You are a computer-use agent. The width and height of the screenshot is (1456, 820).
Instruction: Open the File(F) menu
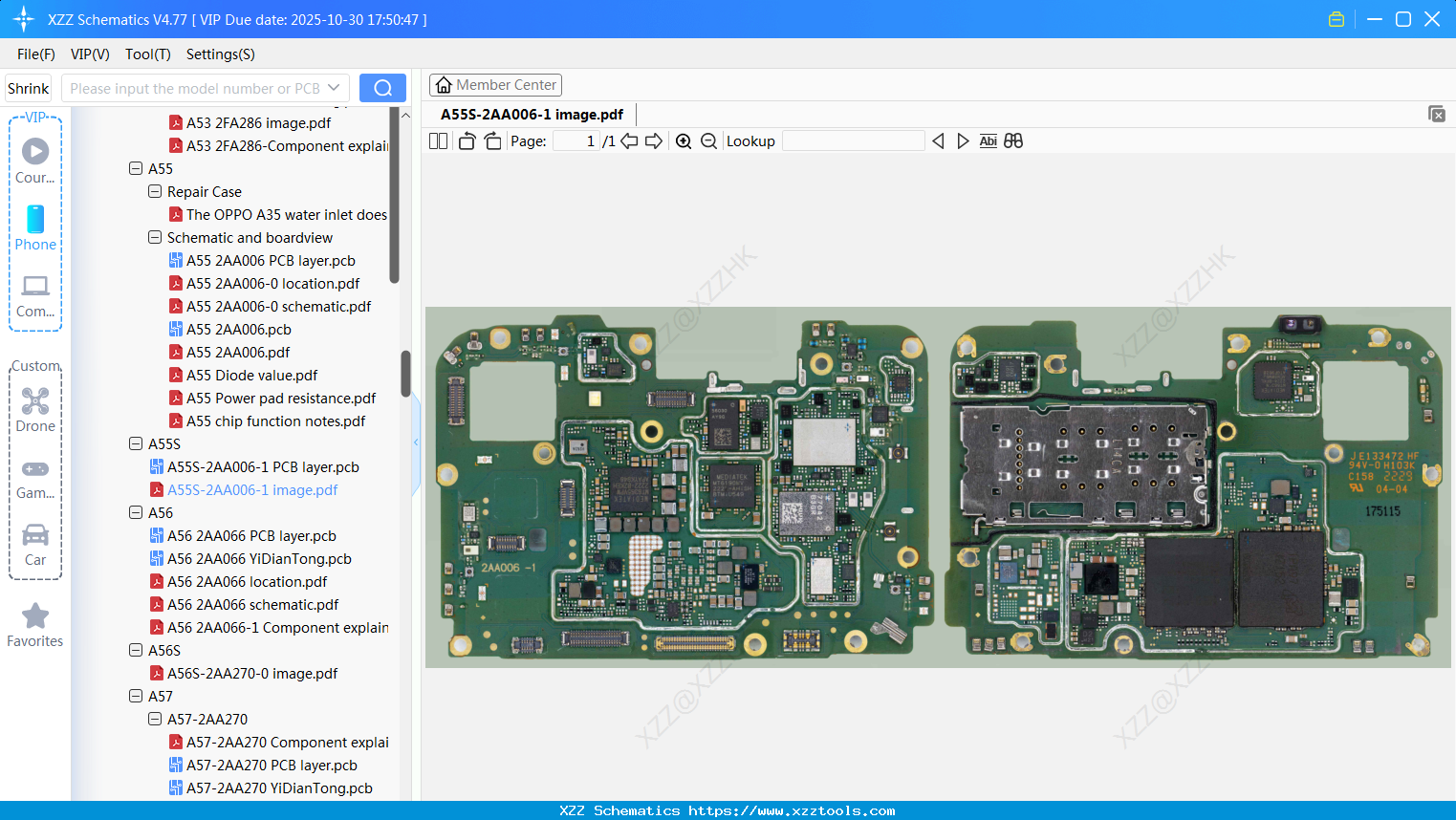click(36, 54)
